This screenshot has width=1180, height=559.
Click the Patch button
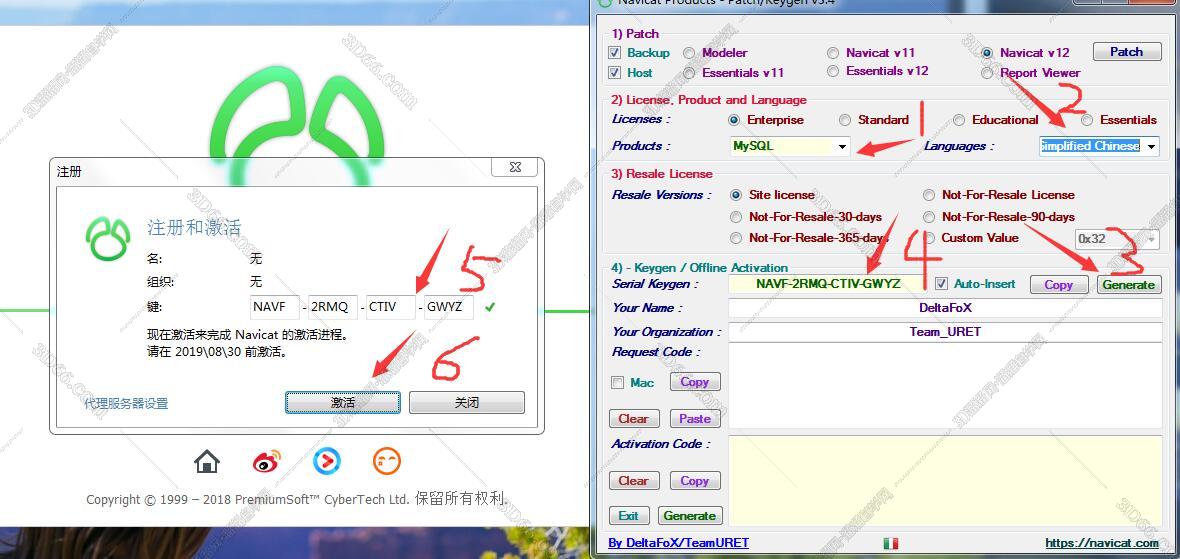coord(1126,51)
